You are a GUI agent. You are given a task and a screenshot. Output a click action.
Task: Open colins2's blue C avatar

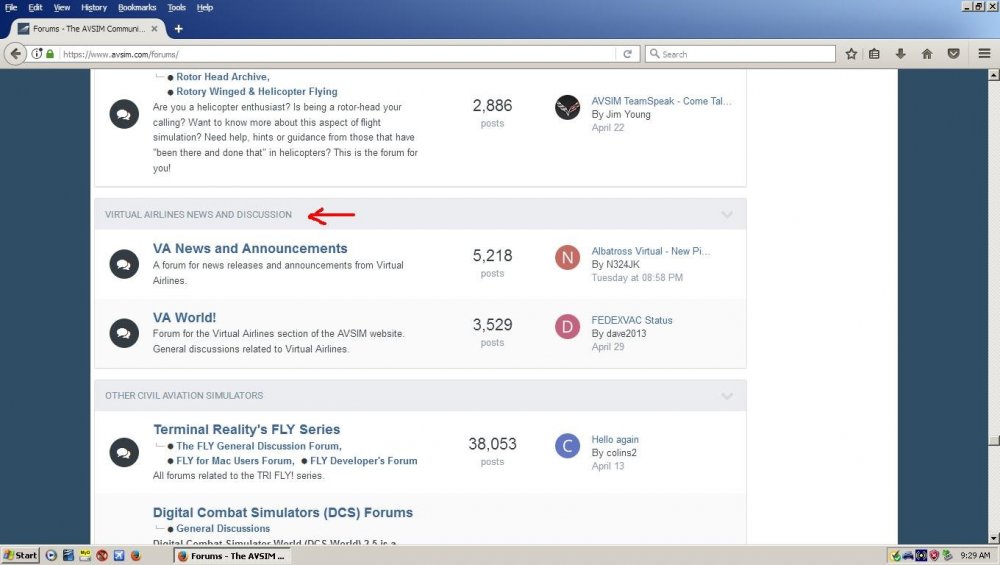[567, 446]
